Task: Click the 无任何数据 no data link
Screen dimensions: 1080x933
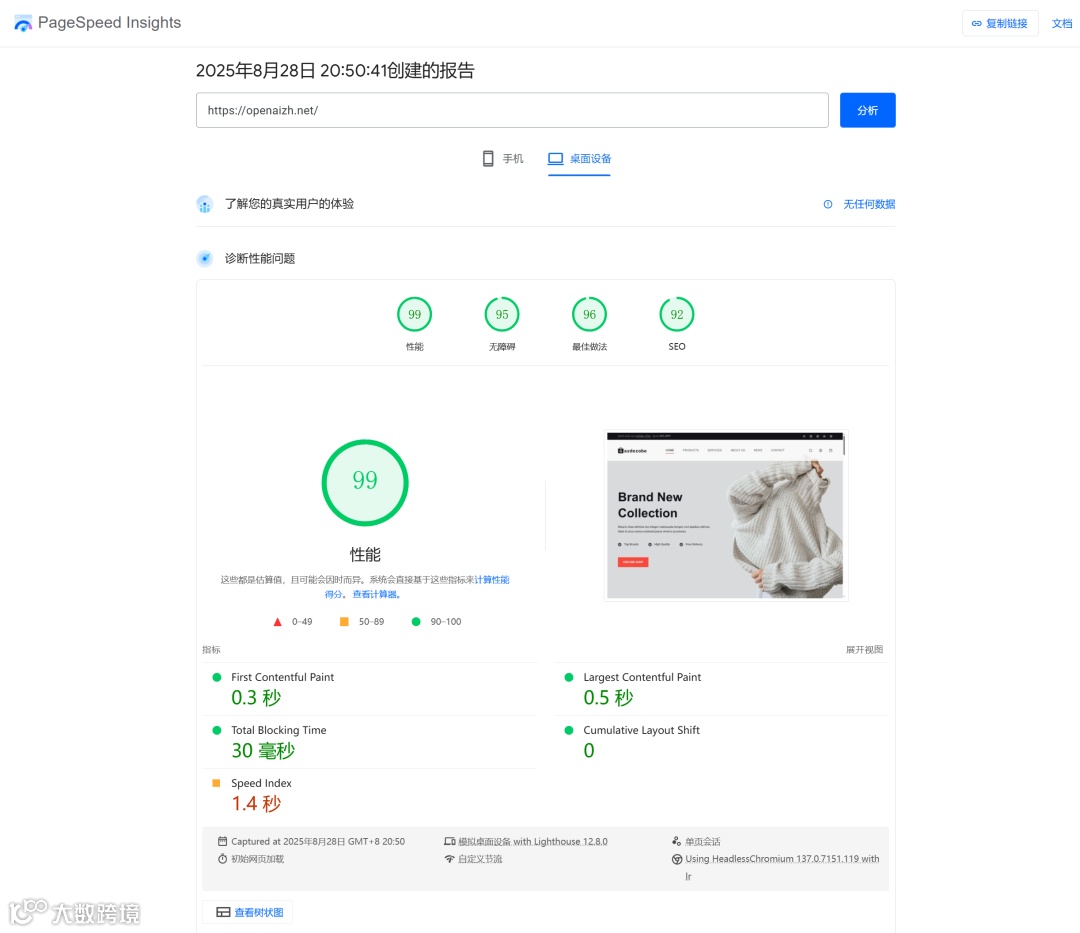Action: point(869,205)
